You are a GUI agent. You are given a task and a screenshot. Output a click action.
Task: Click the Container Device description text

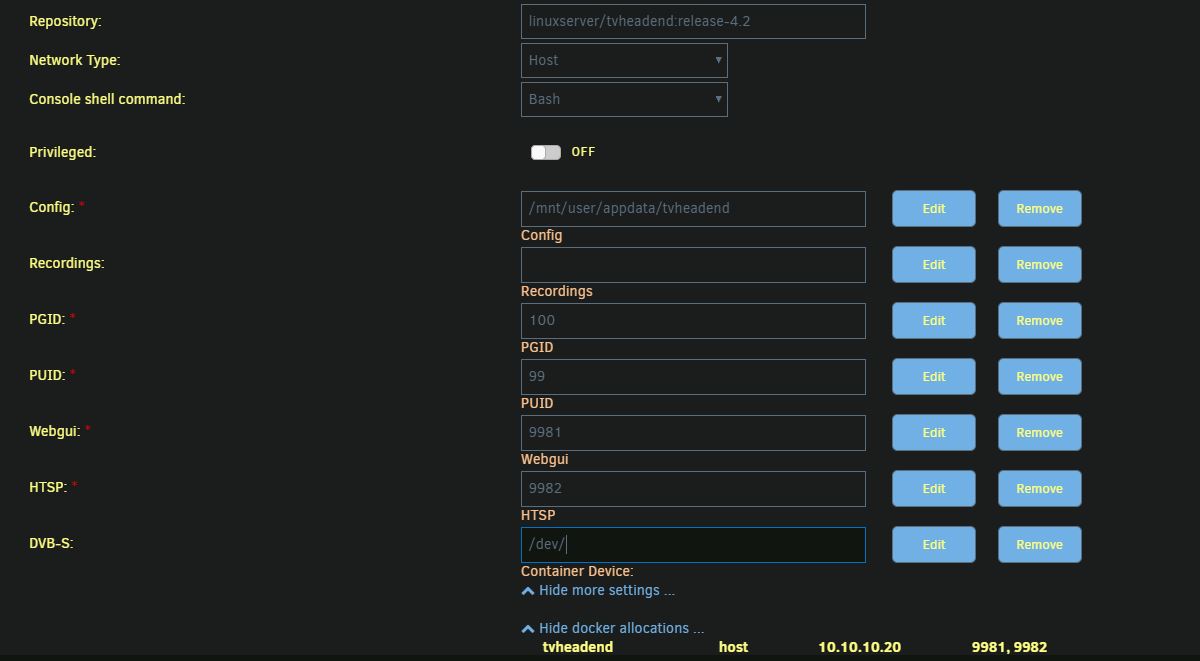click(x=577, y=571)
